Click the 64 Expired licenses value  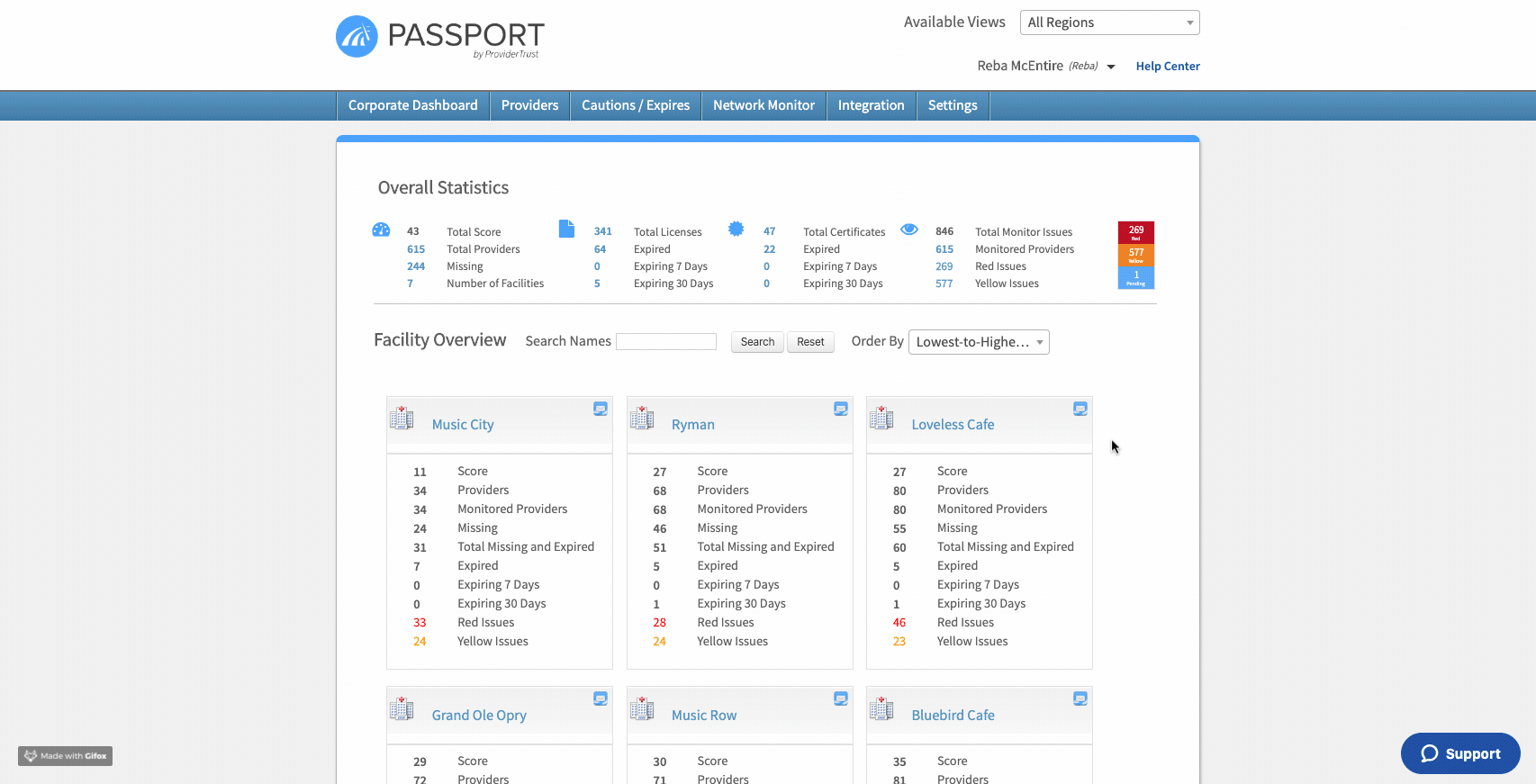[600, 249]
